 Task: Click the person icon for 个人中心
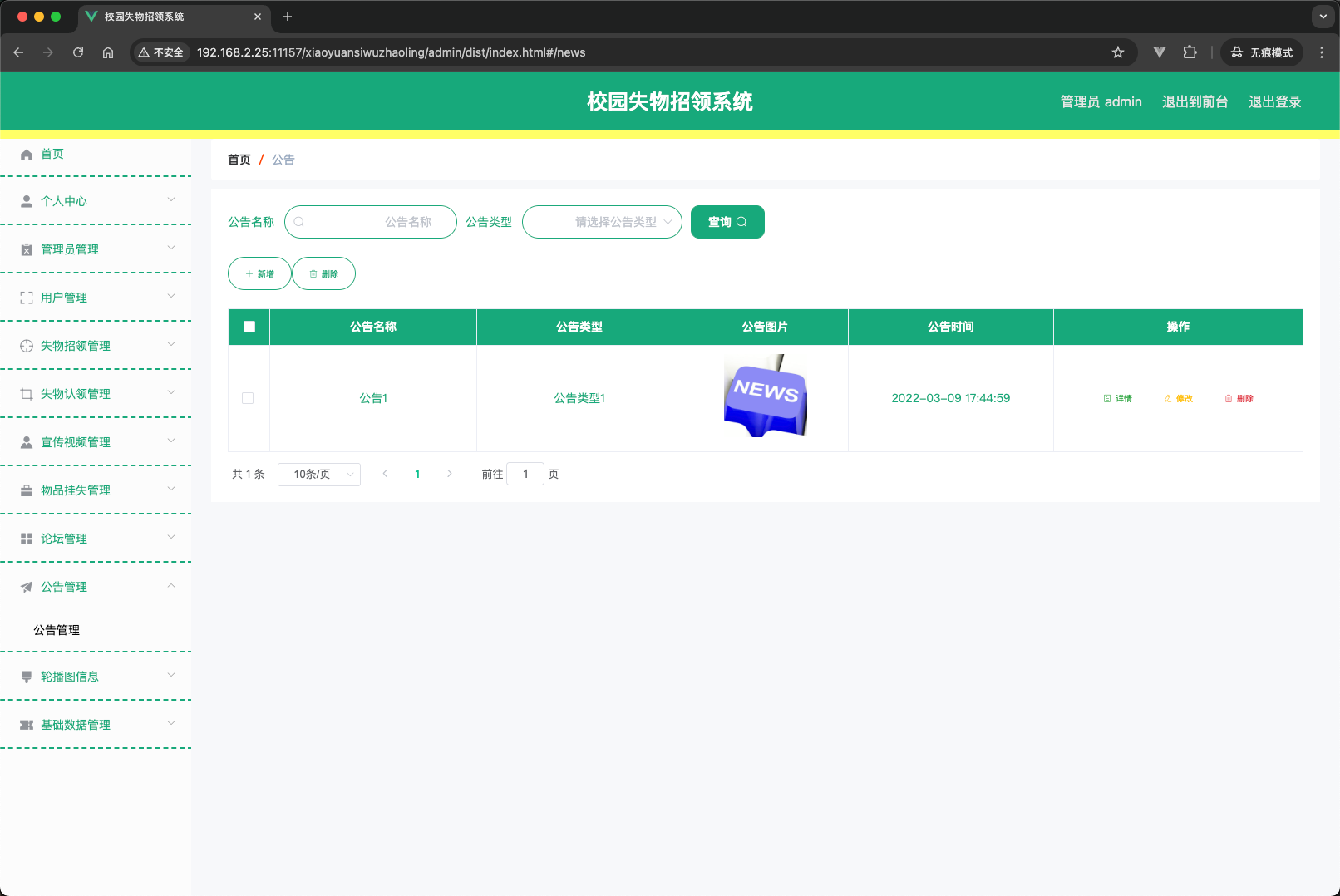click(27, 201)
